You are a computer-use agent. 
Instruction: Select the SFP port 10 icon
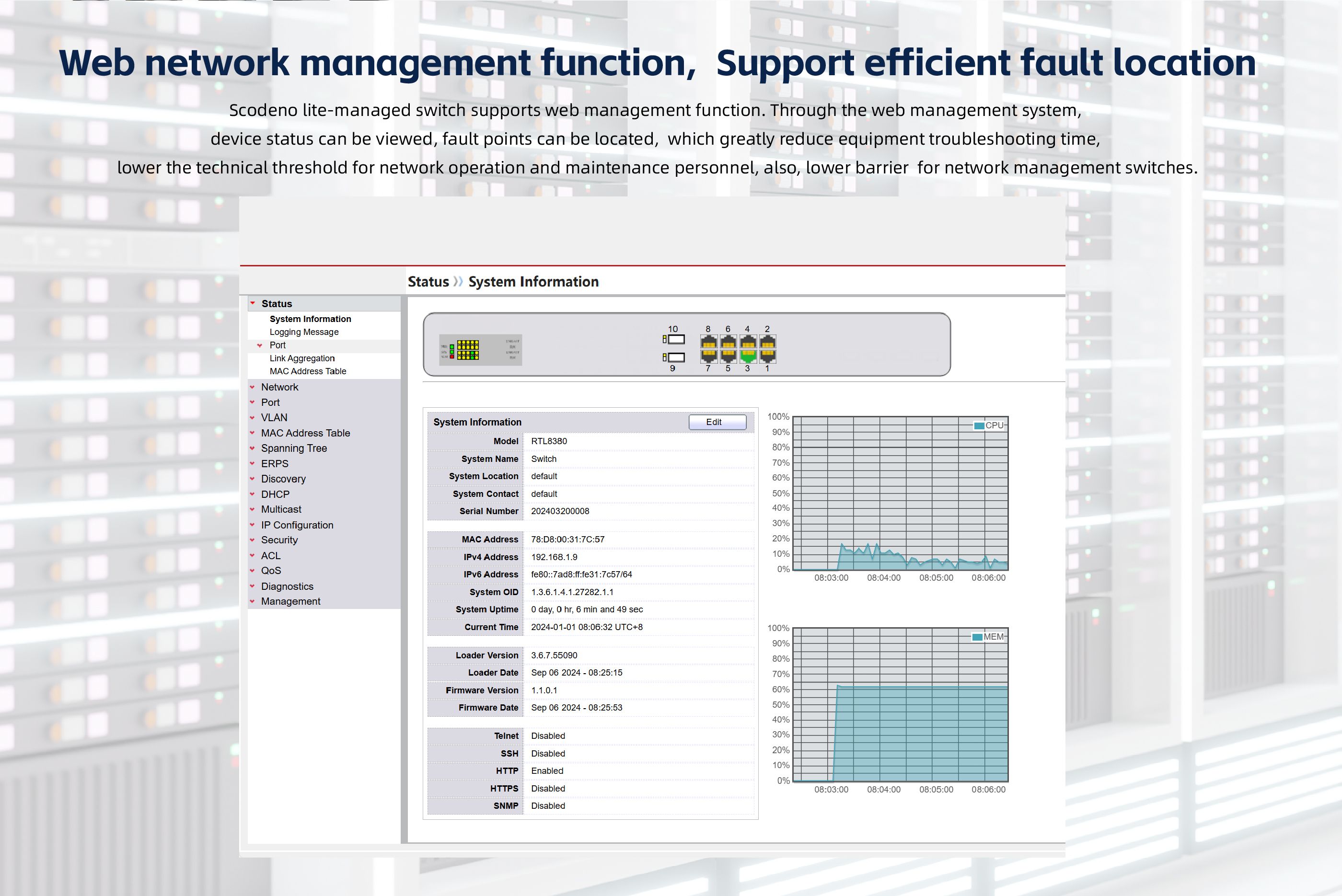point(676,339)
